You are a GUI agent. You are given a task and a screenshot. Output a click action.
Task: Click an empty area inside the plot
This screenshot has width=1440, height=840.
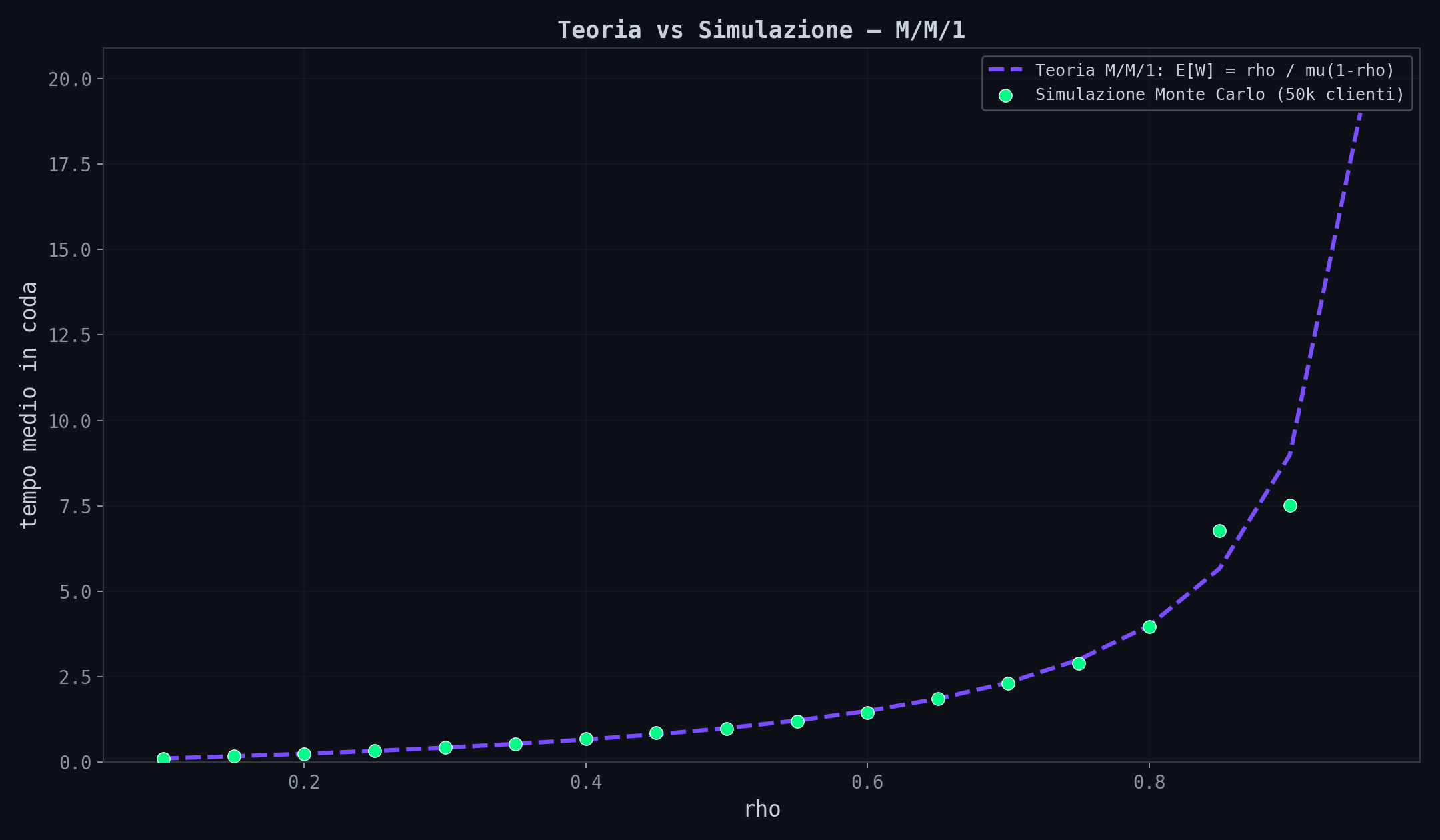467,333
